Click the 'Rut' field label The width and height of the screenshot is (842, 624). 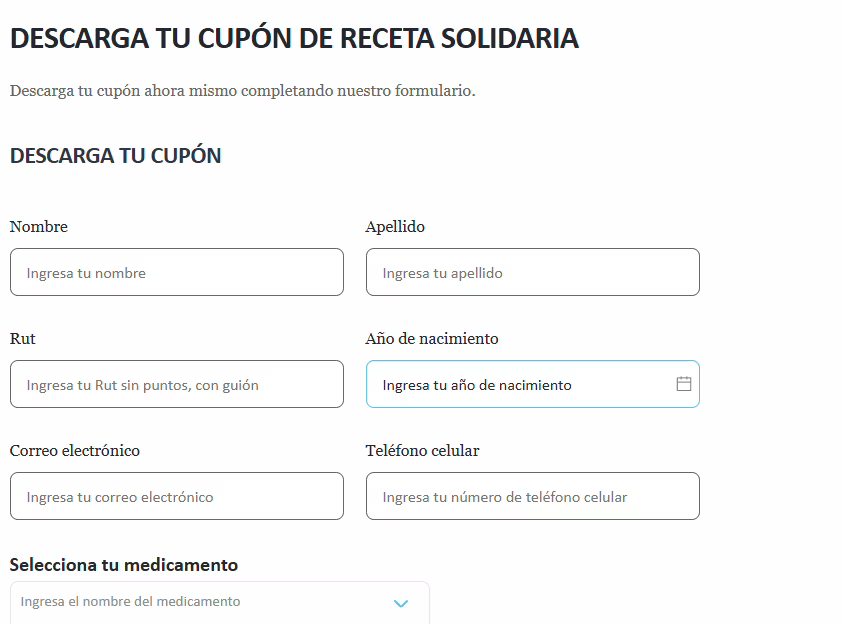point(23,339)
